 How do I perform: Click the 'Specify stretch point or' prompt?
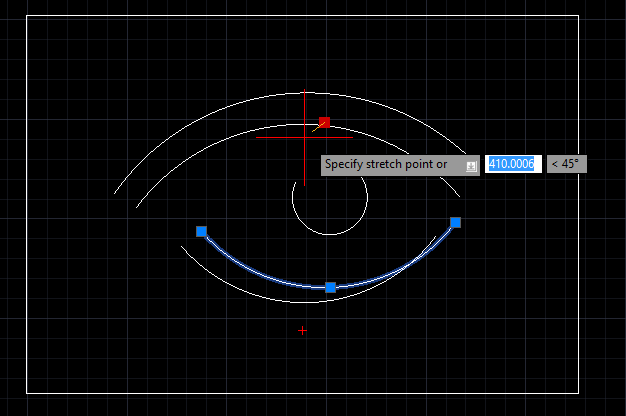400,165
